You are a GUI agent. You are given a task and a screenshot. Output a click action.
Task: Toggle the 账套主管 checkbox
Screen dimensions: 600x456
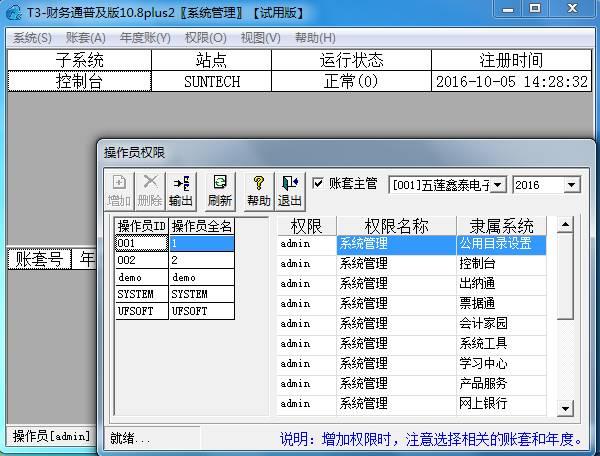[318, 184]
